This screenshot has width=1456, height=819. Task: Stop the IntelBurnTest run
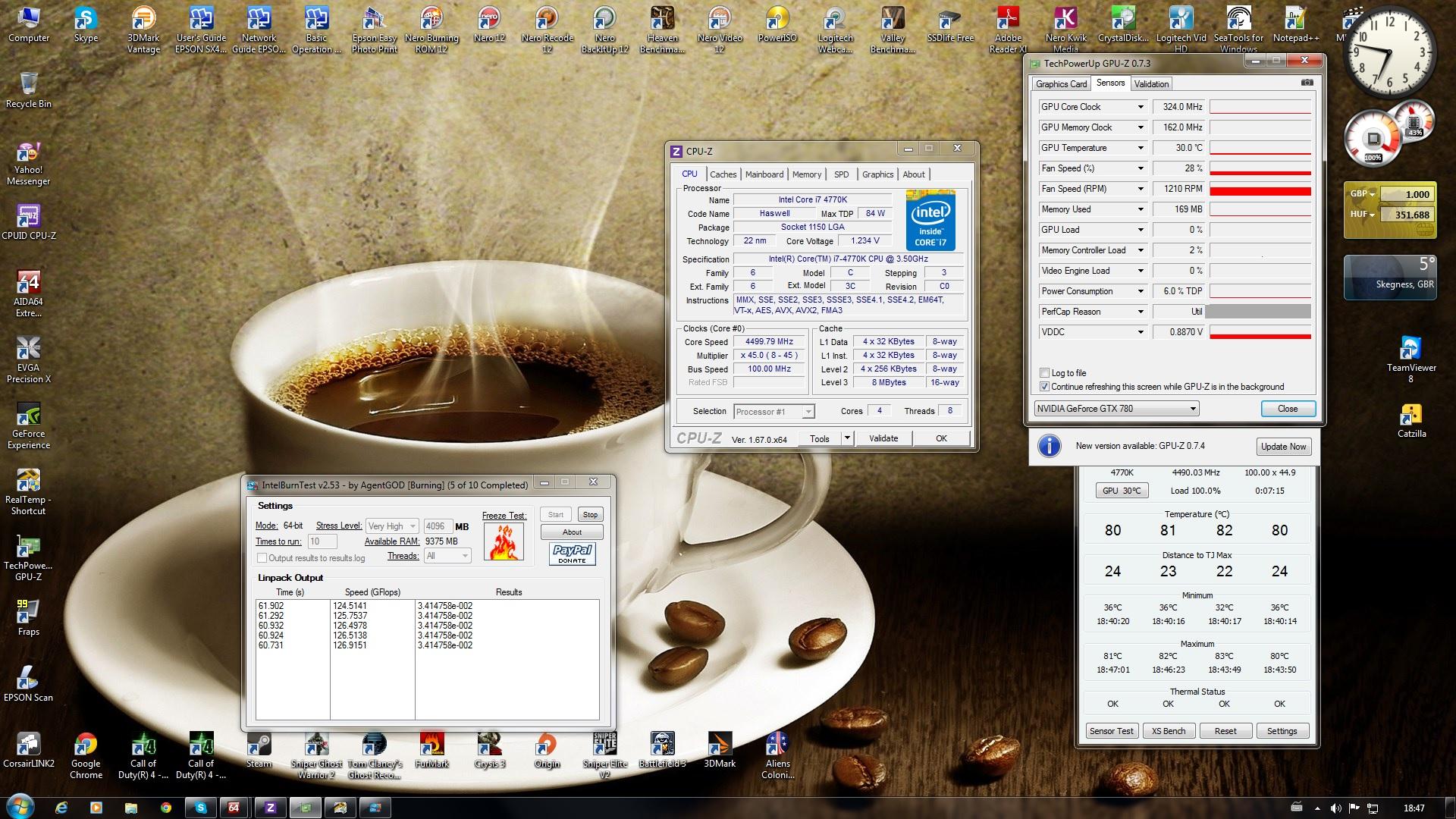tap(590, 515)
